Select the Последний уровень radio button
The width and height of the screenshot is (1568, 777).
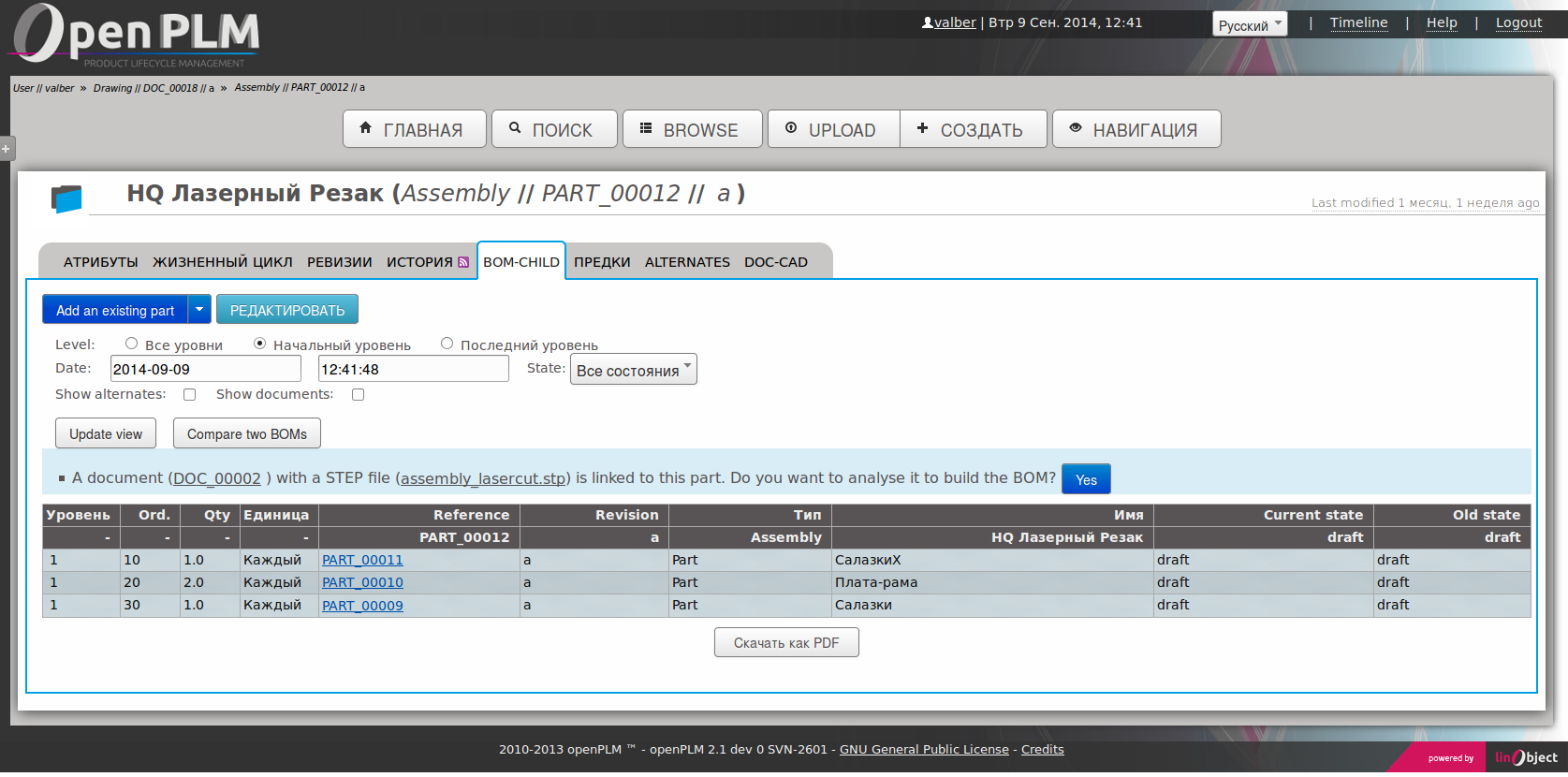tap(447, 344)
